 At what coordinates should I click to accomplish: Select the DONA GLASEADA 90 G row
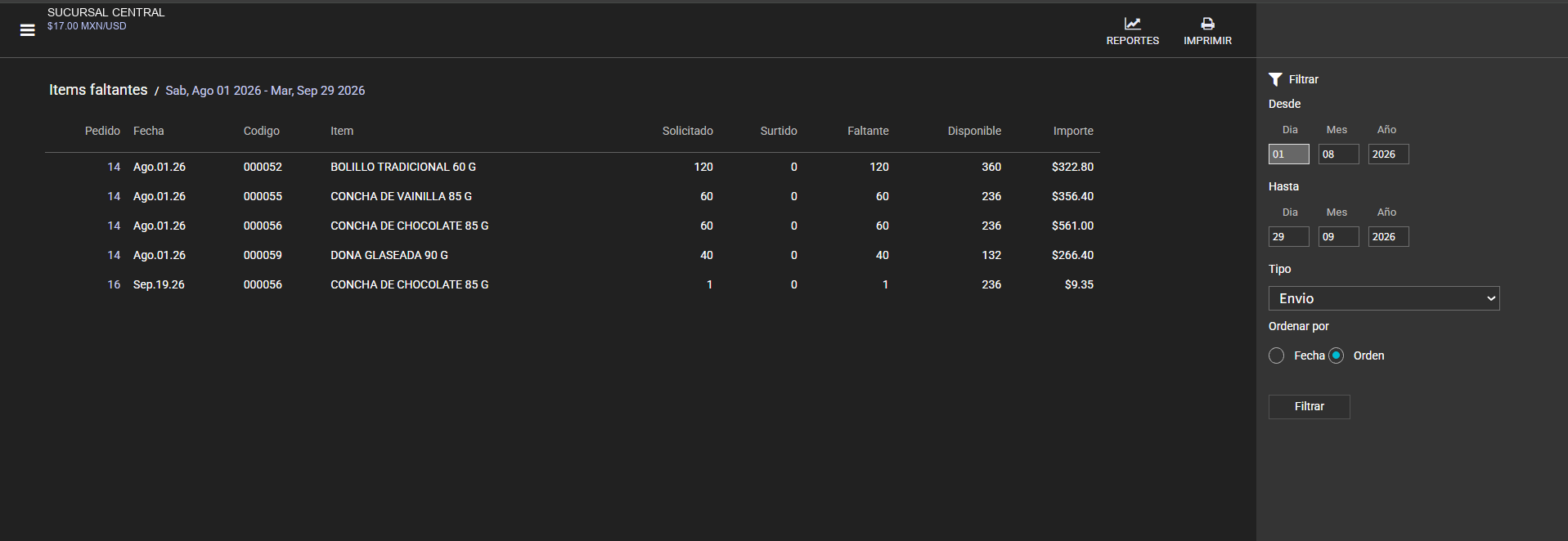pos(573,255)
